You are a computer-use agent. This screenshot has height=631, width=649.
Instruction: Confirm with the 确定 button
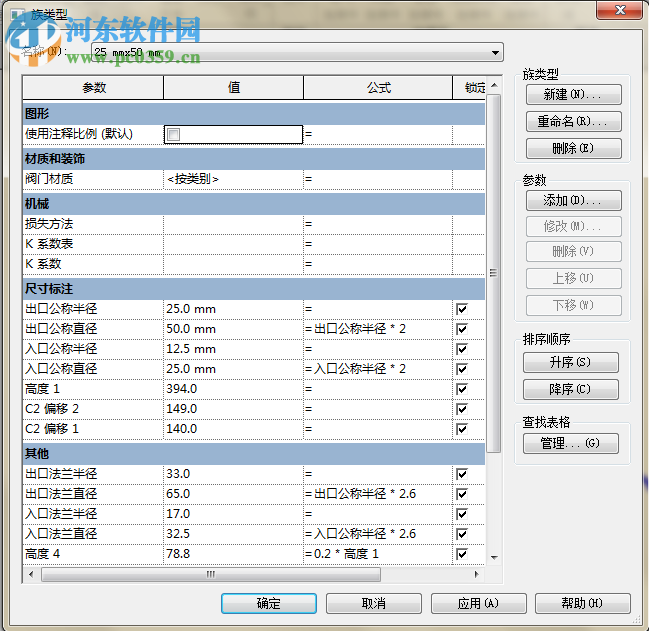pyautogui.click(x=269, y=603)
